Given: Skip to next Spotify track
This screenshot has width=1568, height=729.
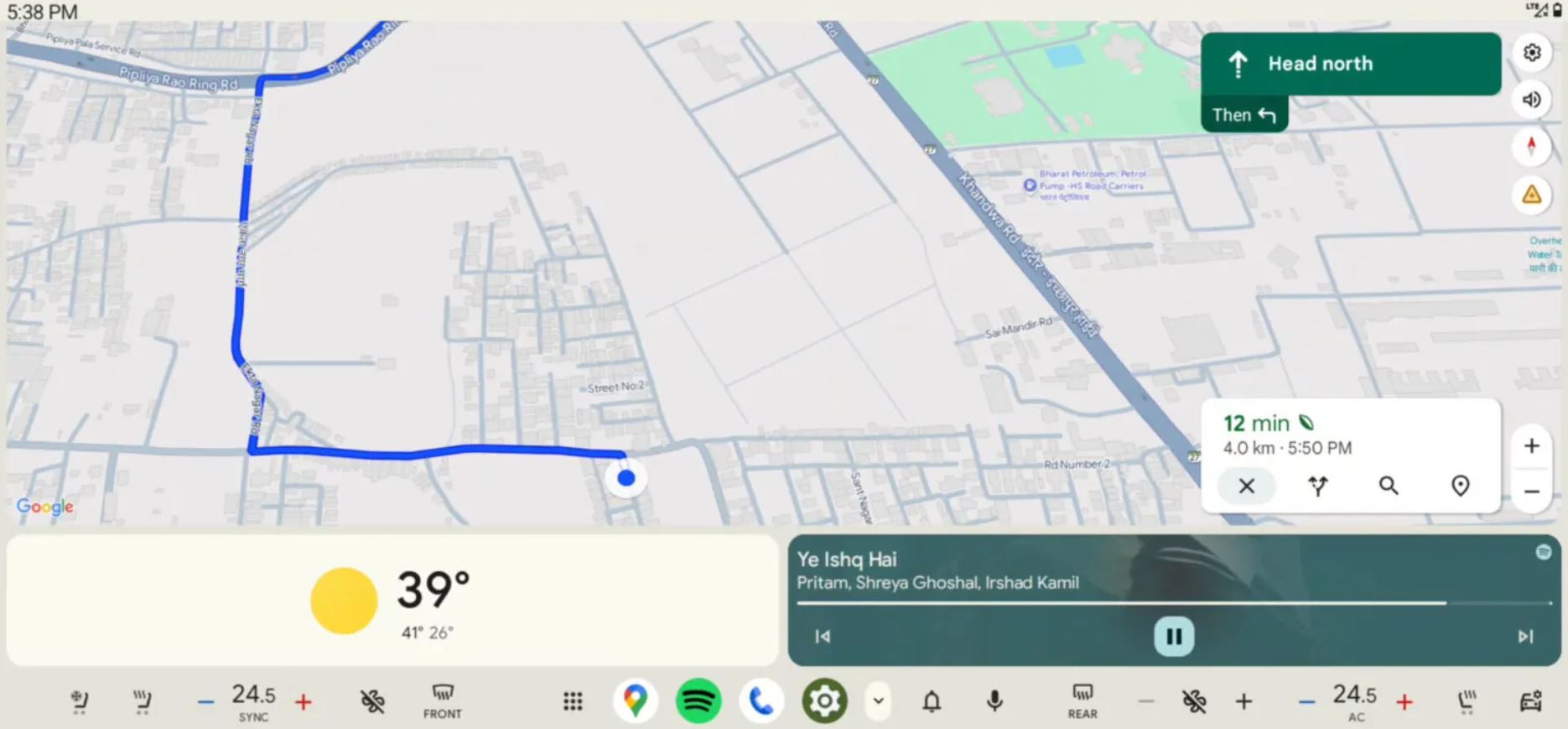Looking at the screenshot, I should 1525,637.
